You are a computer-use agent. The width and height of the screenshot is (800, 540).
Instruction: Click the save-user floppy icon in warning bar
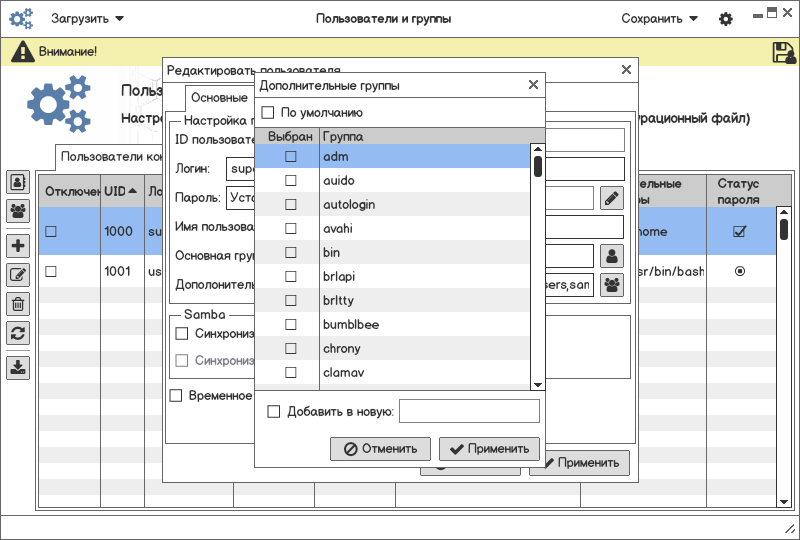pos(783,52)
